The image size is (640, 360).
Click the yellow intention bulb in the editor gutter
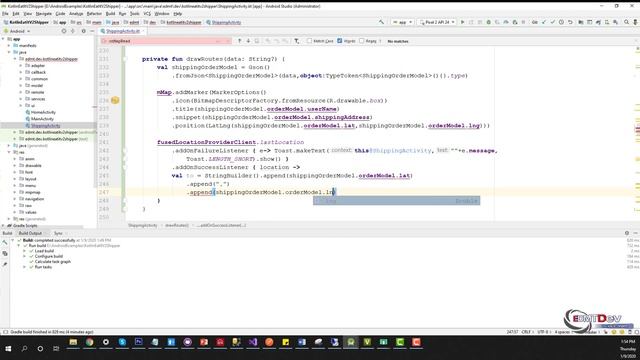coord(115,100)
